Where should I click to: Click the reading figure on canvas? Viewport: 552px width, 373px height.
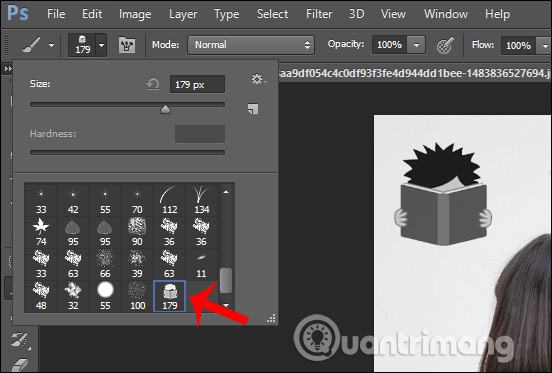point(444,194)
